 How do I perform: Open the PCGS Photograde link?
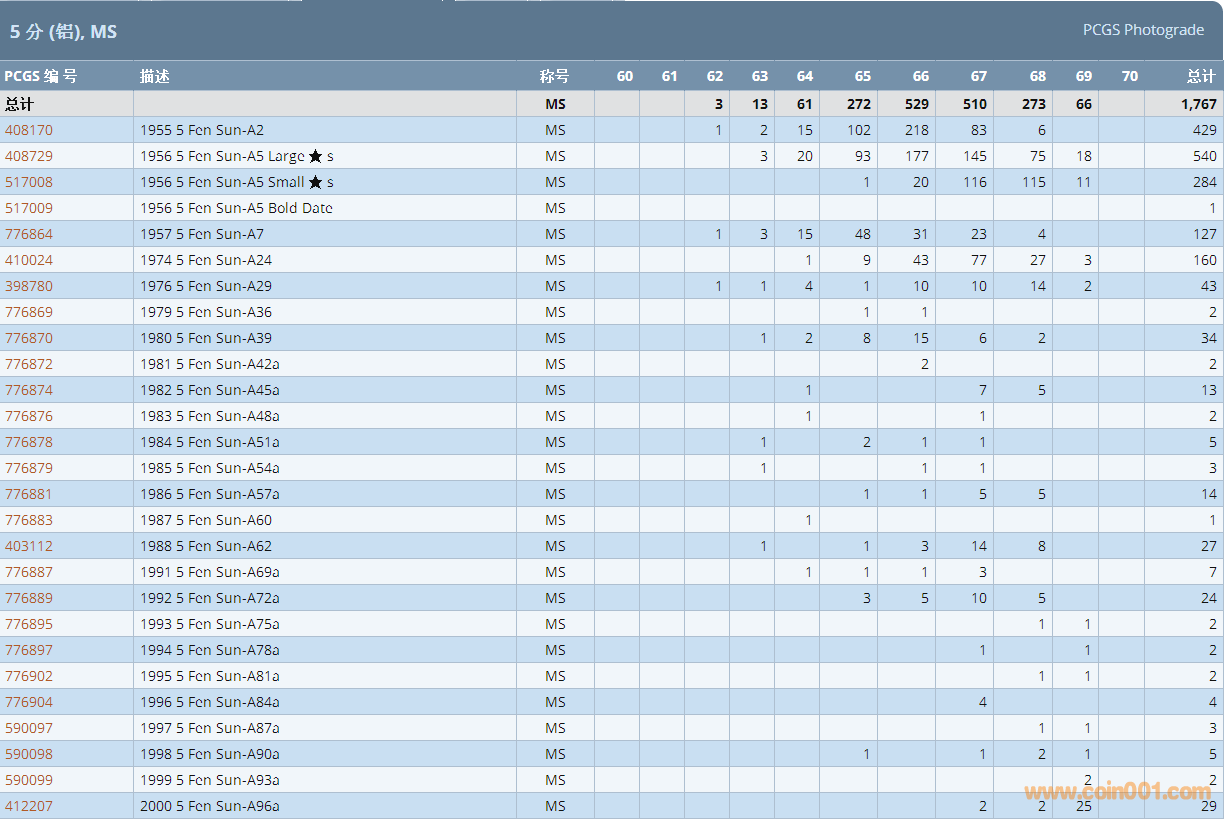[1143, 30]
